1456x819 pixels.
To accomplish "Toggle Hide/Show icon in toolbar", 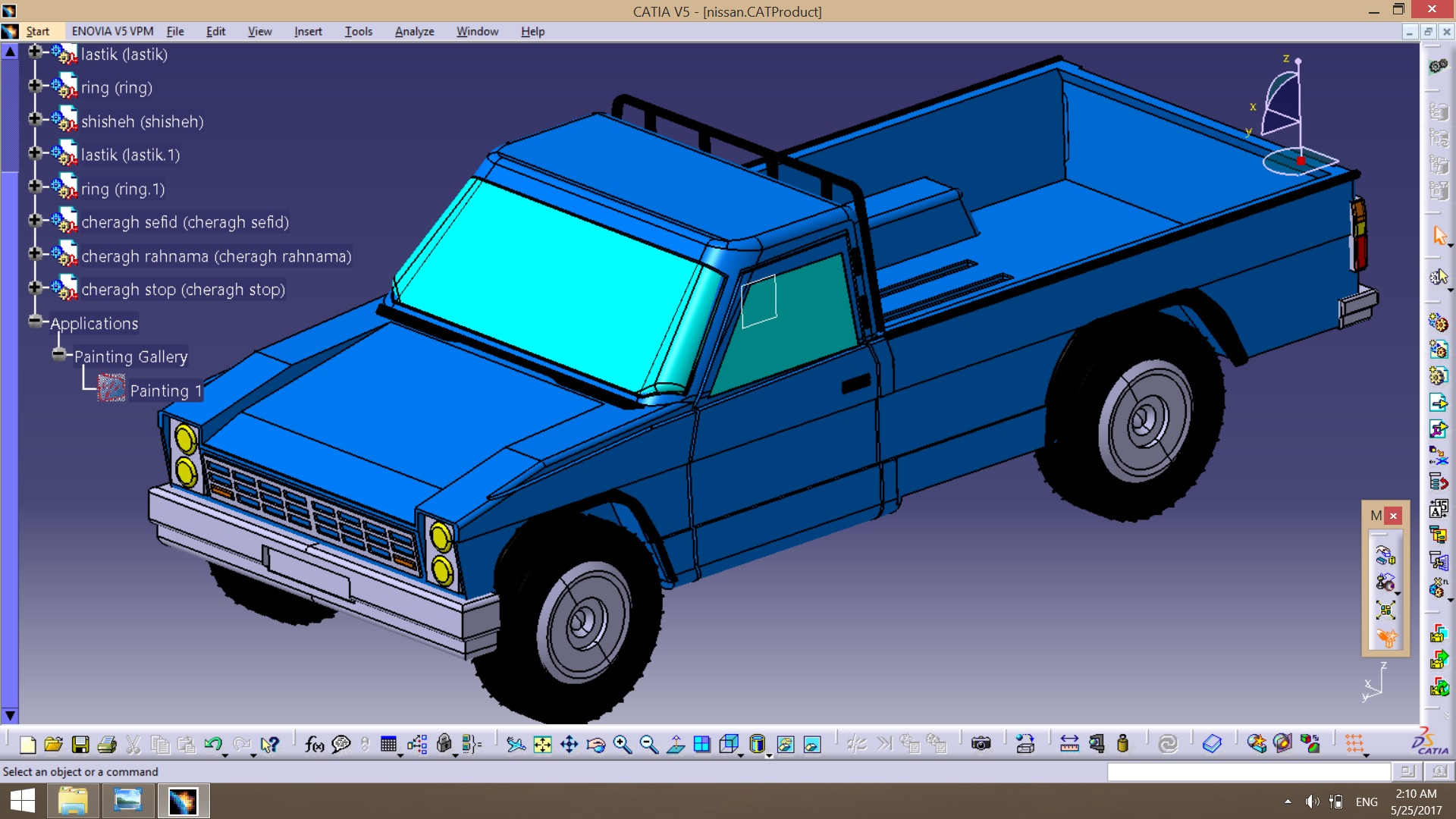I will (x=786, y=745).
